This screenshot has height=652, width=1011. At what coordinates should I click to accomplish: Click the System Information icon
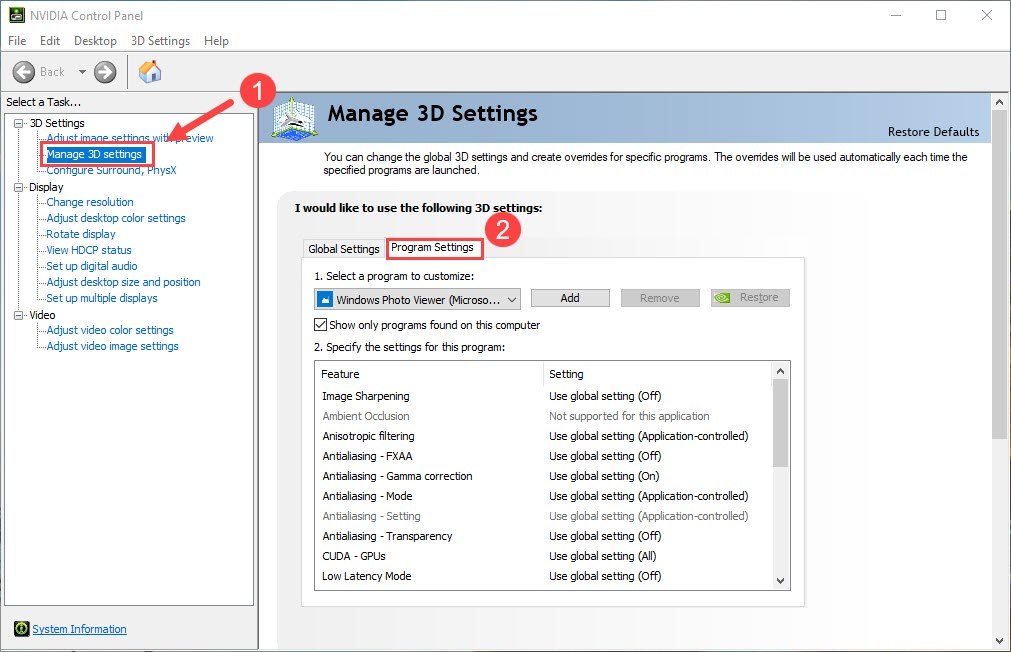tap(21, 628)
